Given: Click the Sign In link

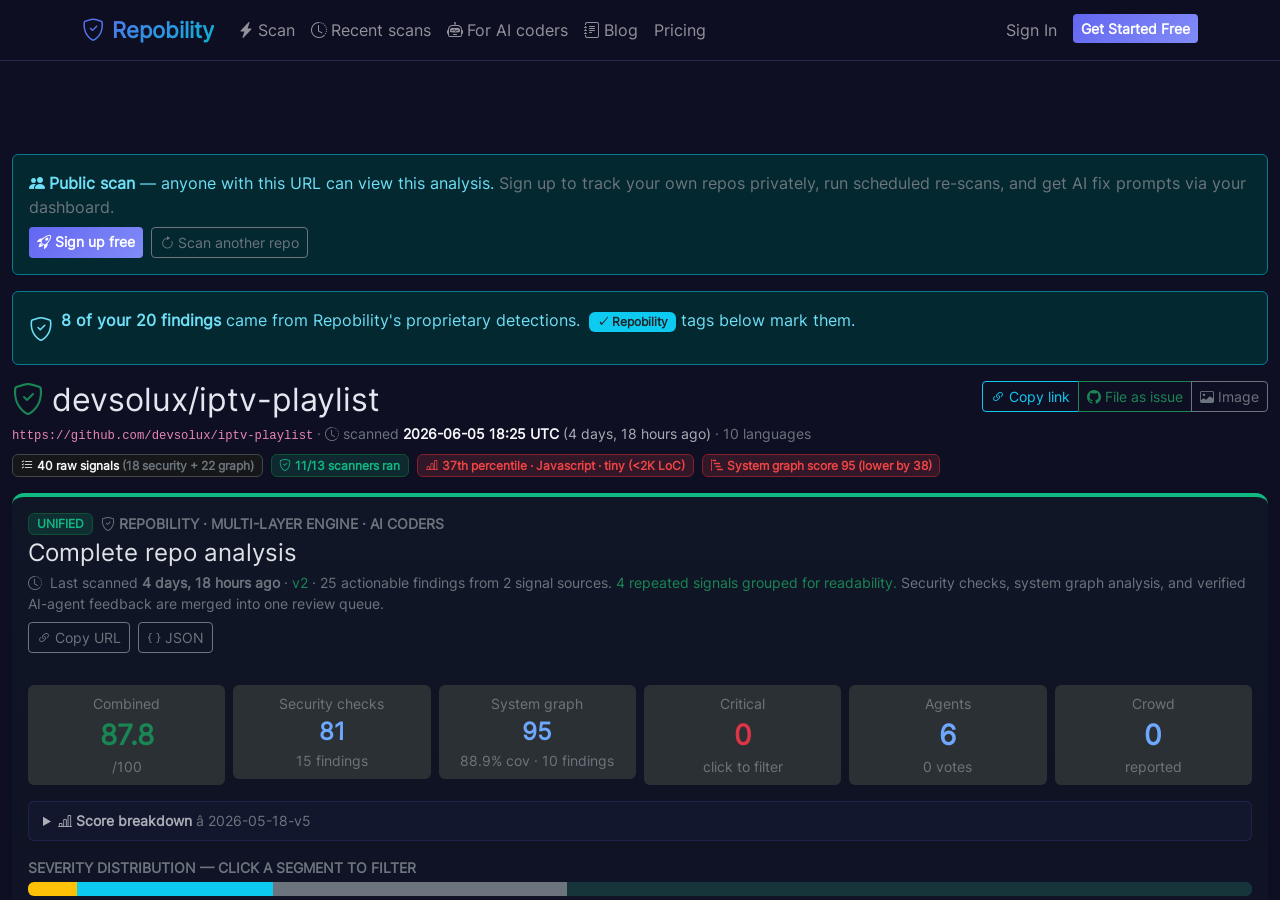Looking at the screenshot, I should 1031,30.
